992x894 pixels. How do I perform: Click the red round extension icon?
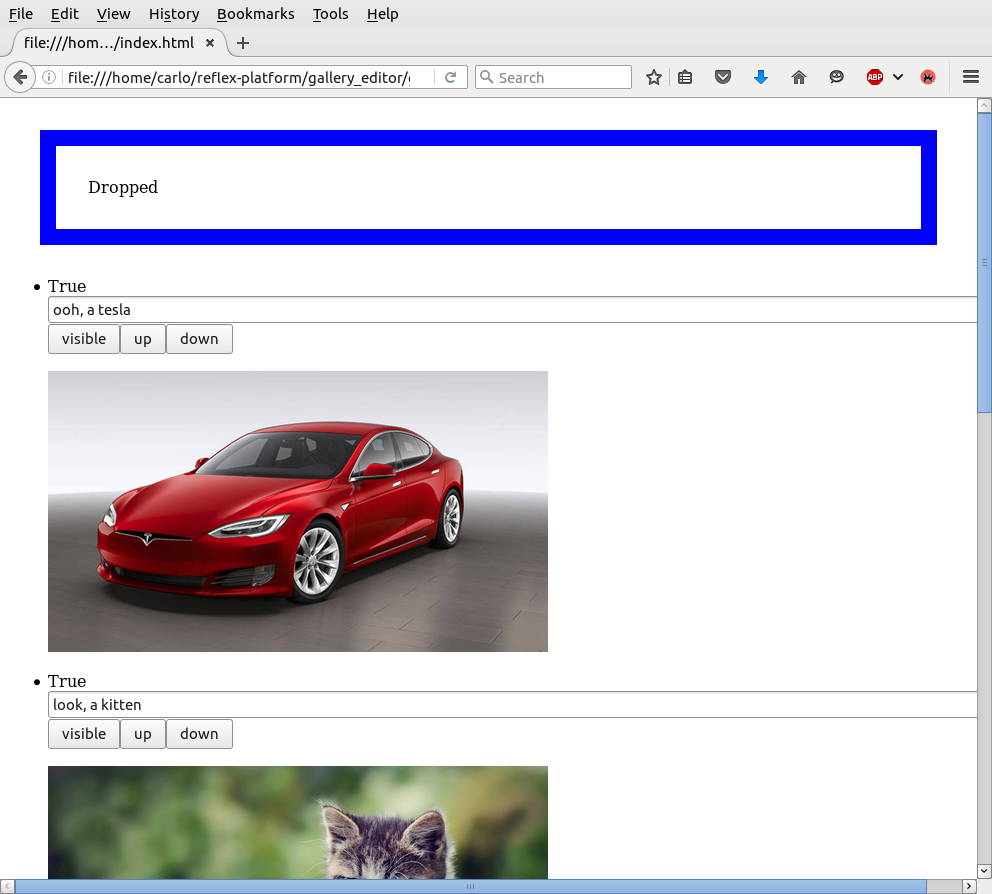point(928,77)
